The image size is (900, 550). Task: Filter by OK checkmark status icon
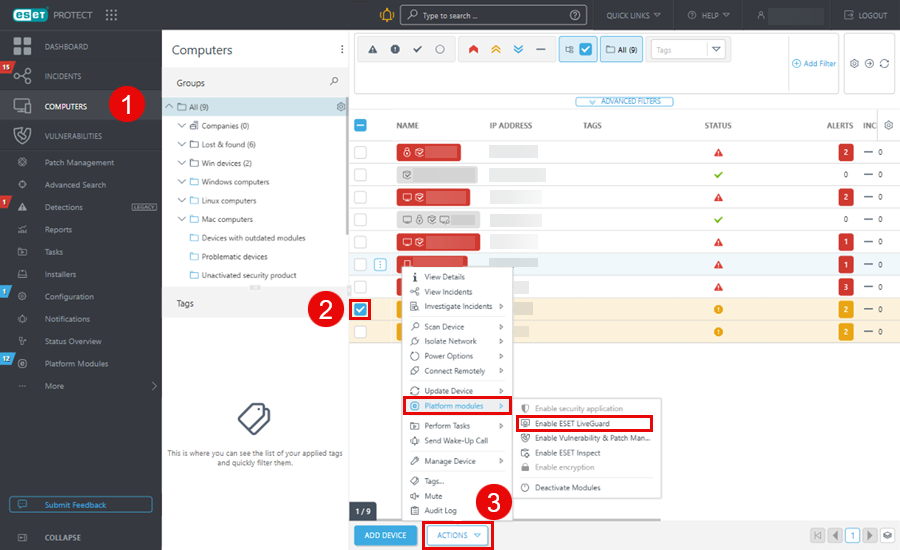click(417, 49)
